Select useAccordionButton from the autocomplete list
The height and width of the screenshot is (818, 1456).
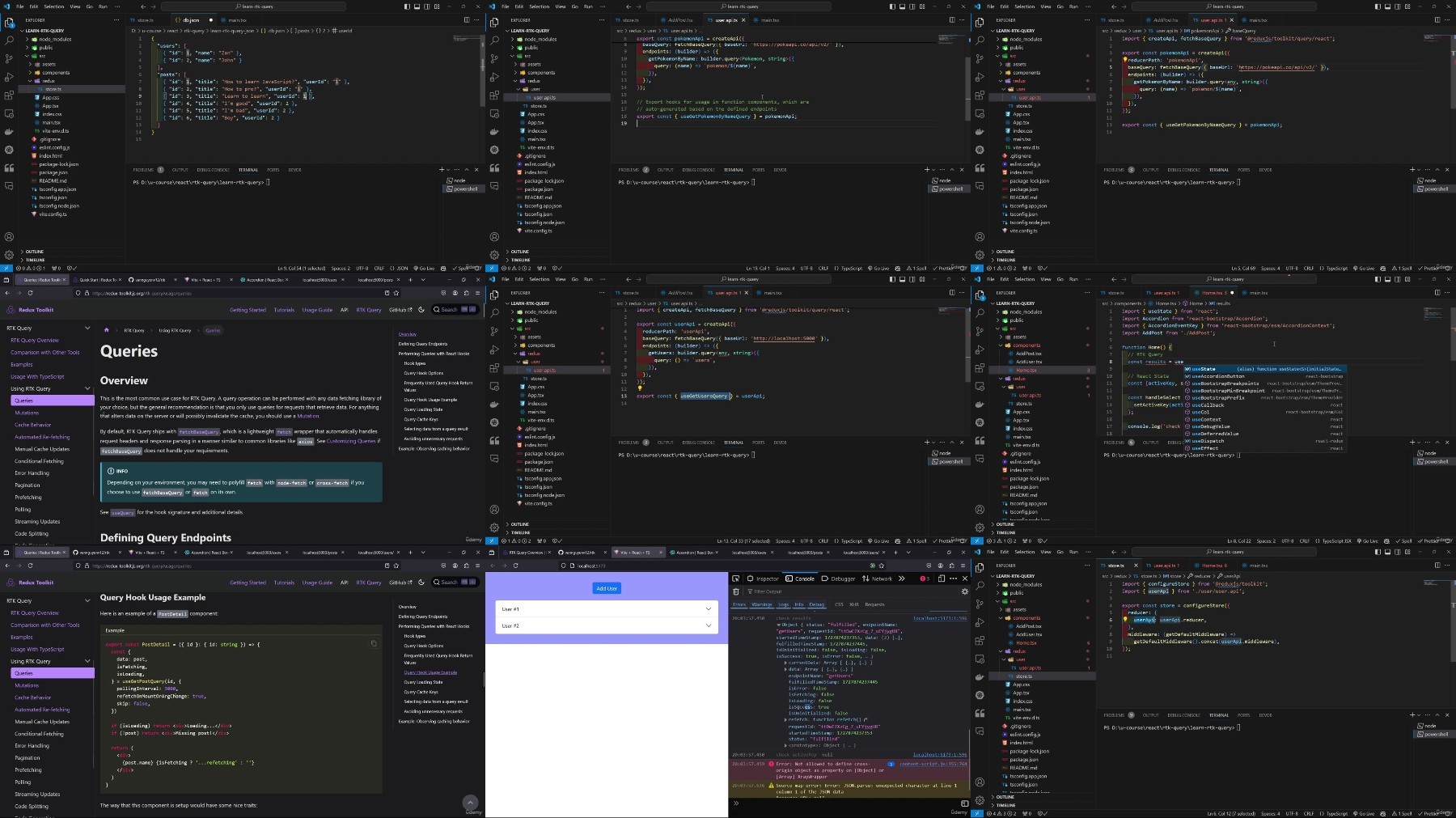(1217, 376)
